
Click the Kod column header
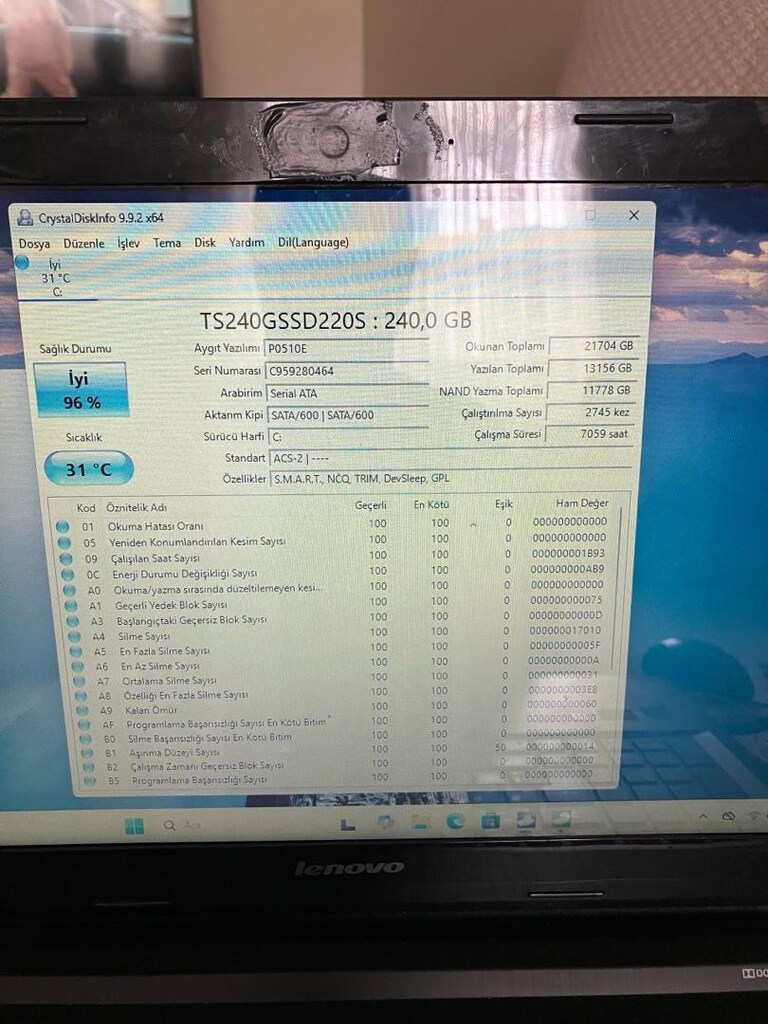(x=86, y=507)
